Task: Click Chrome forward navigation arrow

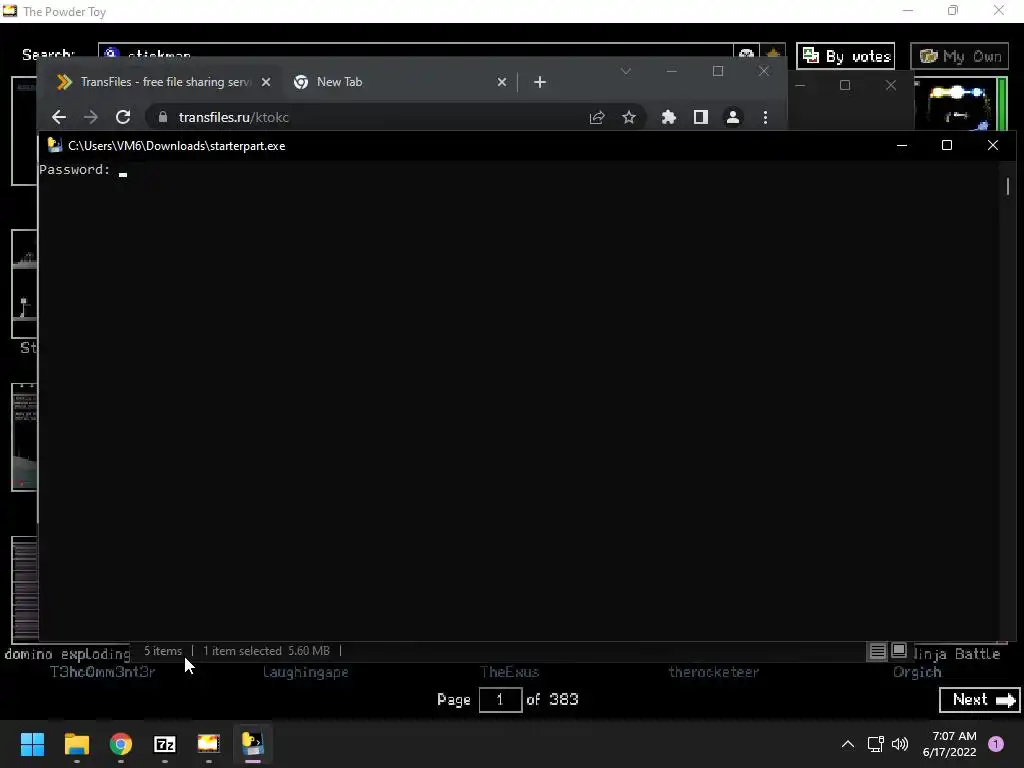Action: (x=91, y=118)
